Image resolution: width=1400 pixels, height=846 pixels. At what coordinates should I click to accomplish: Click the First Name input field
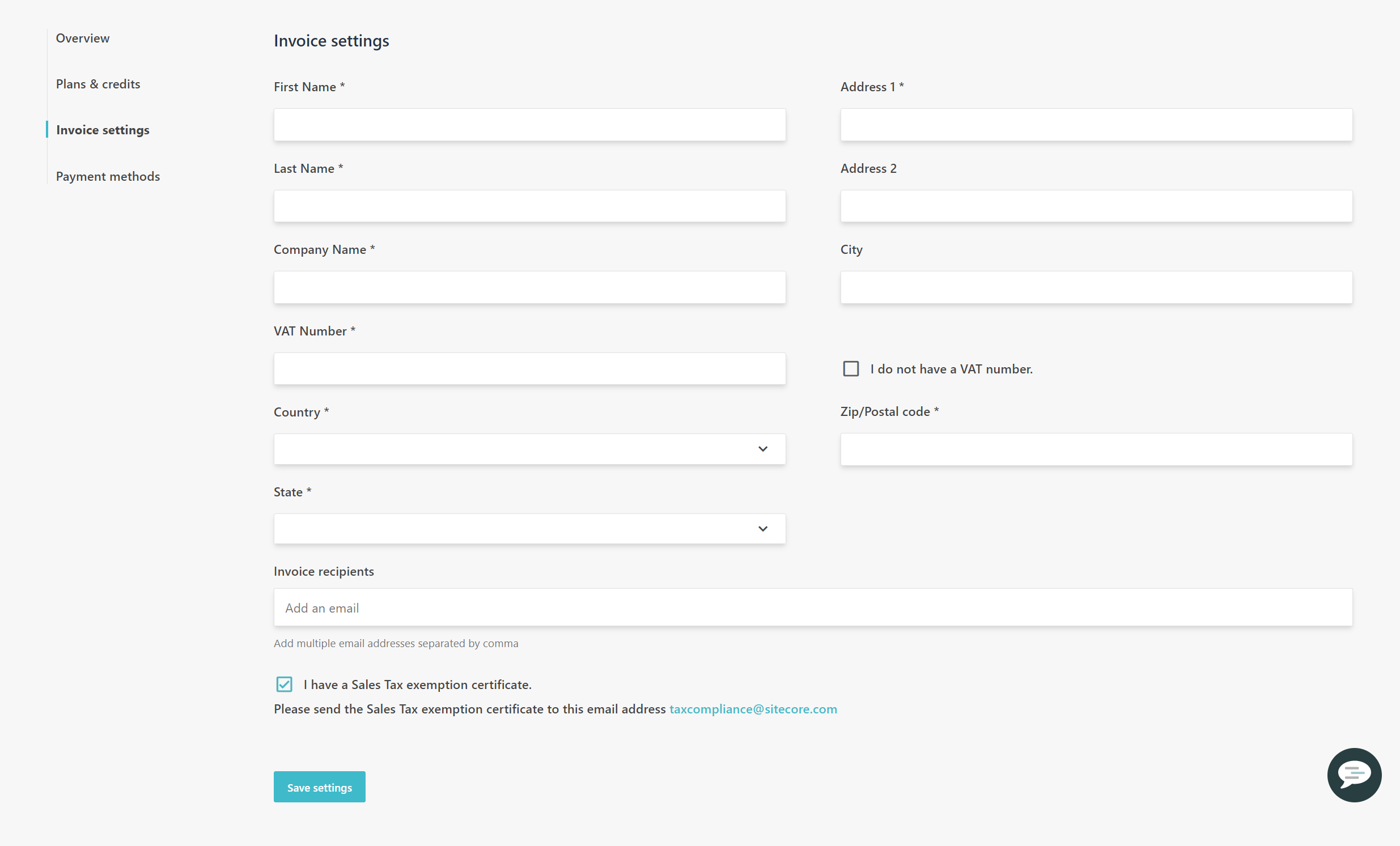pyautogui.click(x=529, y=125)
